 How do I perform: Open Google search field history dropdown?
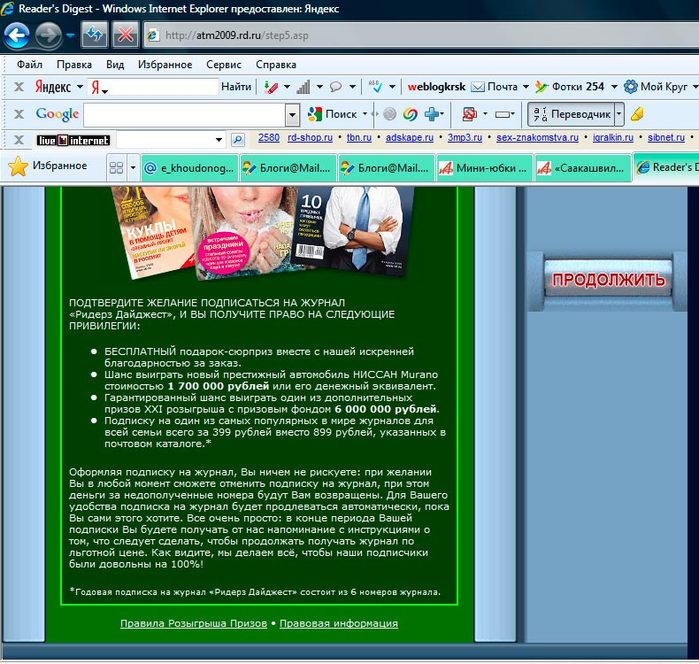tap(292, 115)
